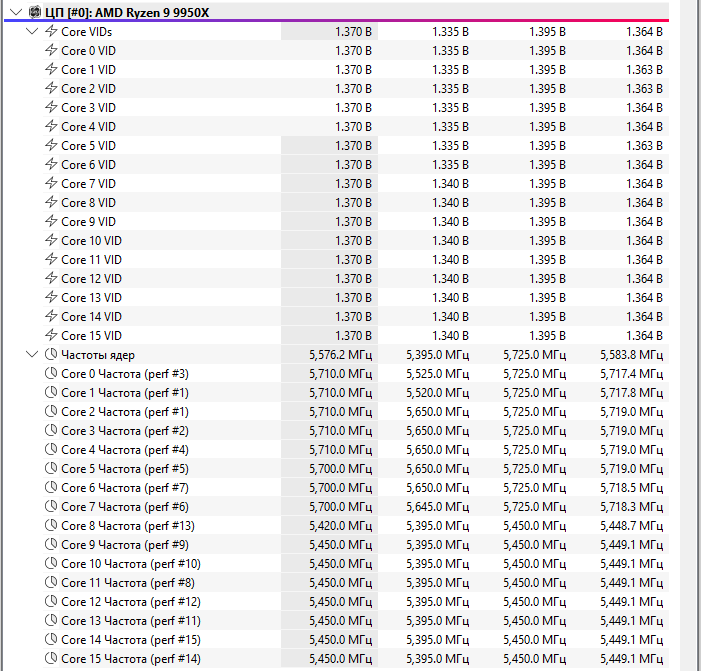Click the clock icon for Core 15 Частота

(x=51, y=658)
